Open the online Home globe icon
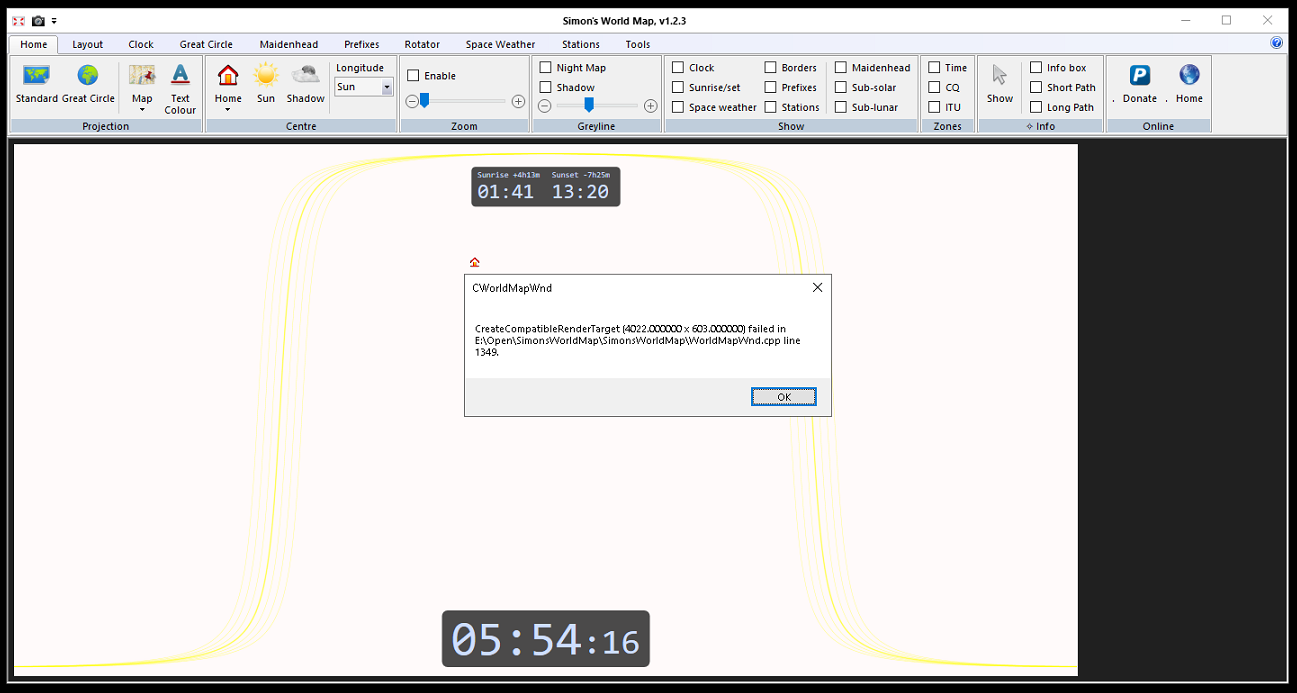This screenshot has width=1297, height=693. (1189, 76)
